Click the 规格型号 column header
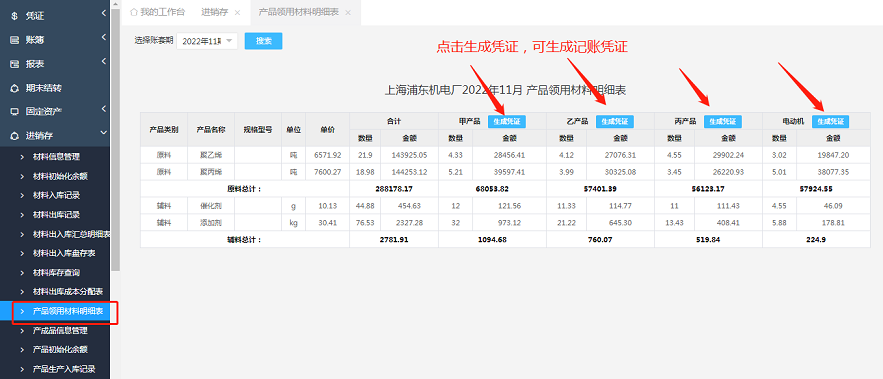Viewport: 883px width, 379px height. (258, 130)
